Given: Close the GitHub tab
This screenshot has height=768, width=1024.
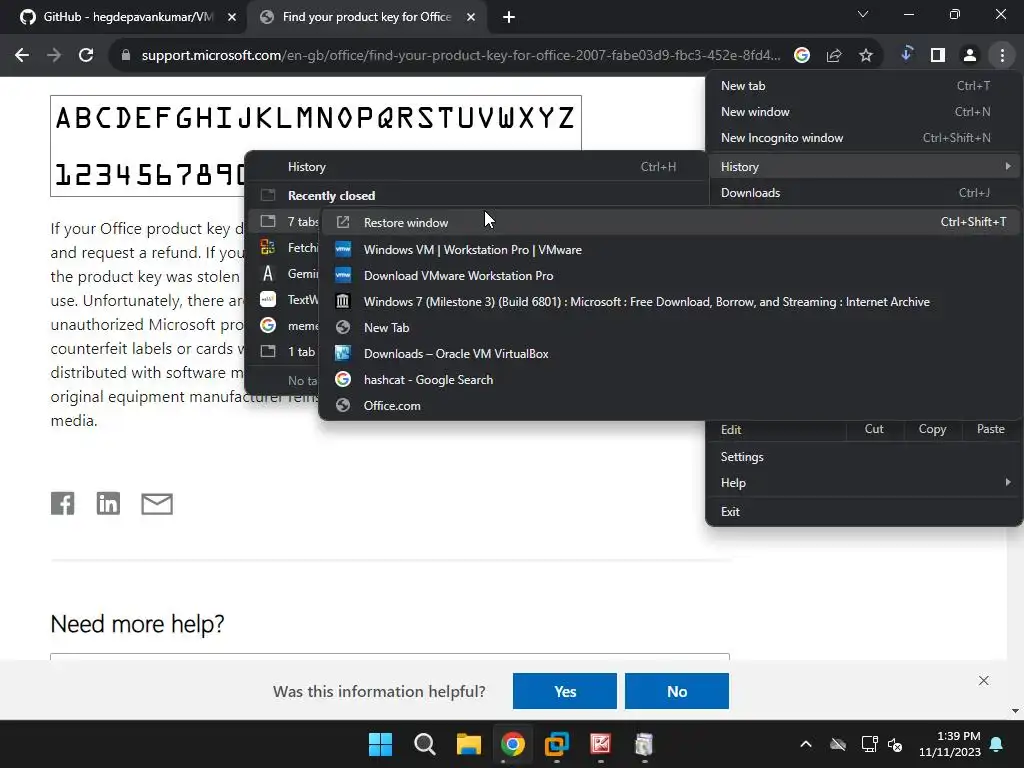Looking at the screenshot, I should (x=232, y=17).
